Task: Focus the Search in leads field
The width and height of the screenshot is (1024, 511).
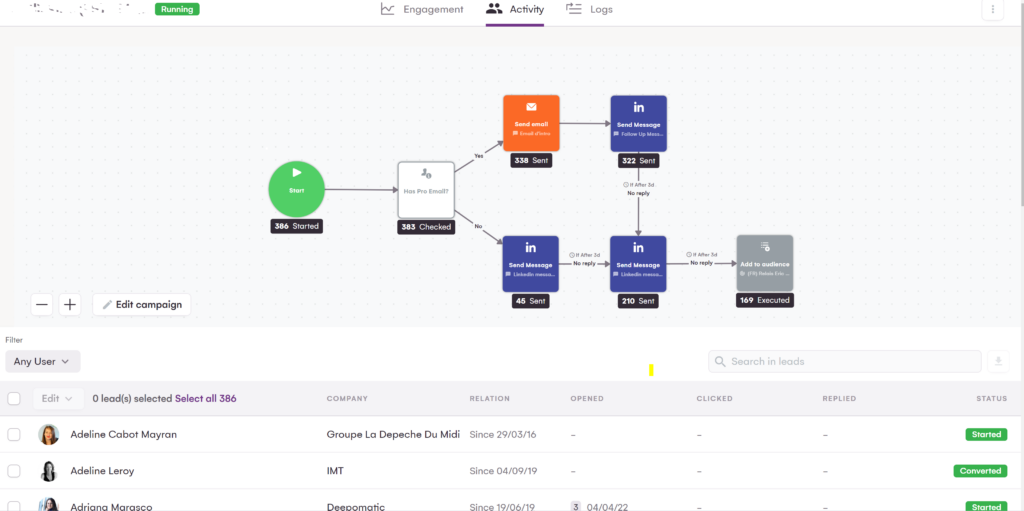Action: click(844, 361)
